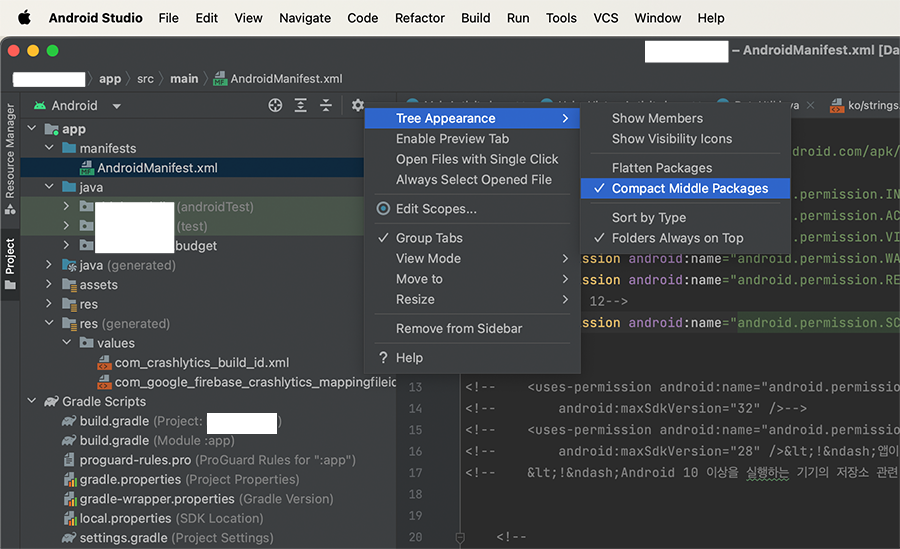This screenshot has width=900, height=549.
Task: Click the gear options icon in Project panel
Action: 357,105
